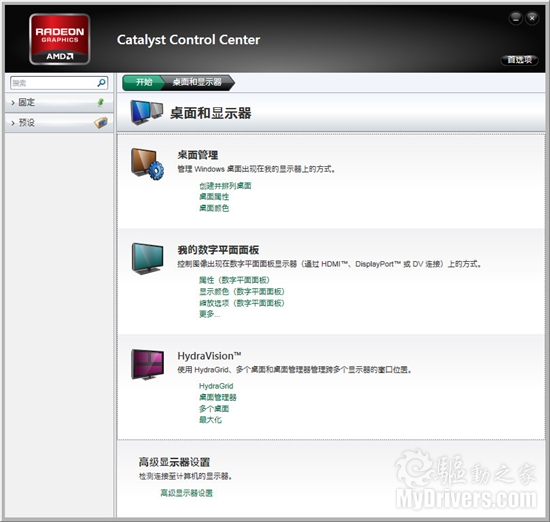This screenshot has height=522, width=550.
Task: Click the 更多... link
Action: coord(209,314)
